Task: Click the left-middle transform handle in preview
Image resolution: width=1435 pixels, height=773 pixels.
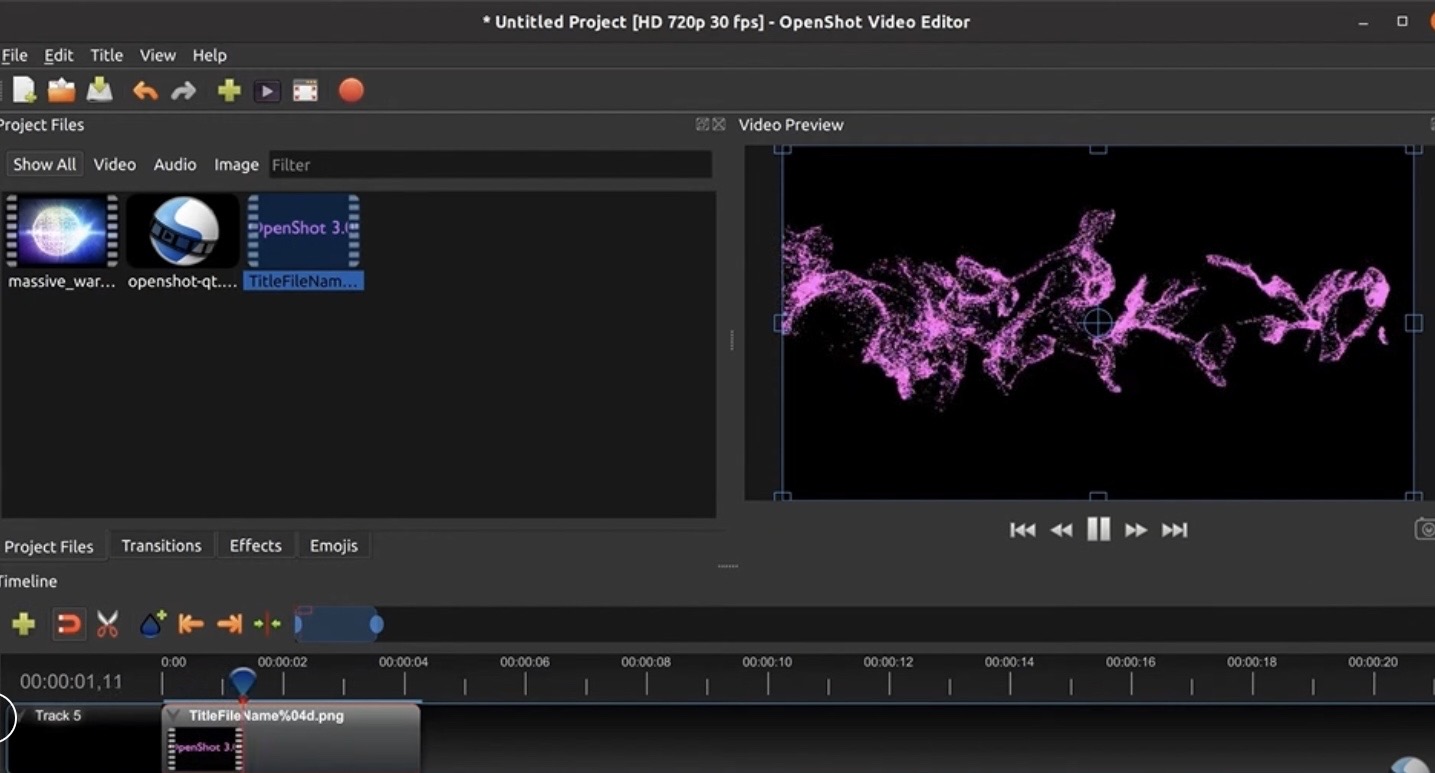Action: click(783, 322)
